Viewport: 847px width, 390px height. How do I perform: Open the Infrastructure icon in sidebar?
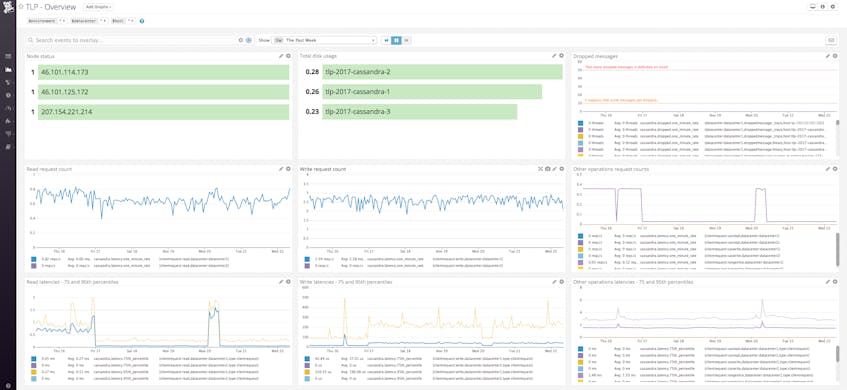tap(8, 82)
